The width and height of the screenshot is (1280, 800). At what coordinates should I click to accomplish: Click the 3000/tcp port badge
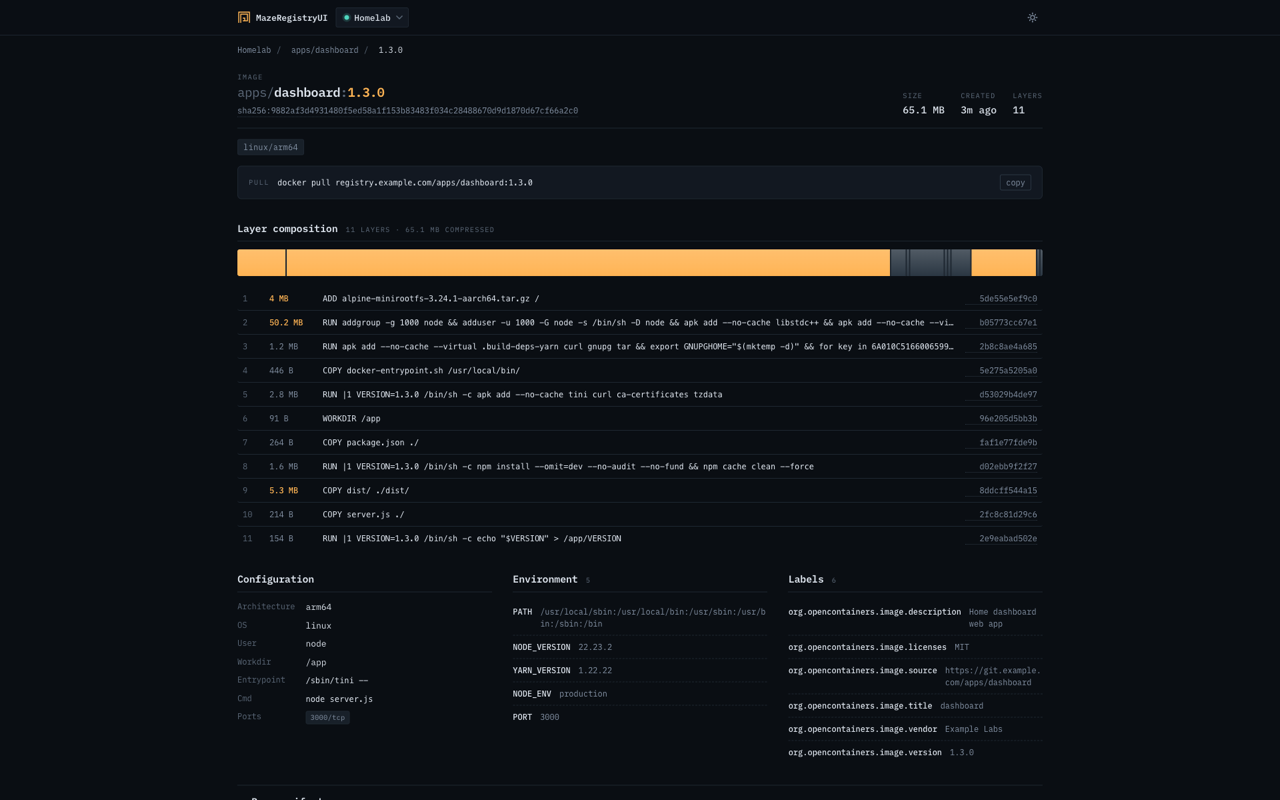[328, 717]
